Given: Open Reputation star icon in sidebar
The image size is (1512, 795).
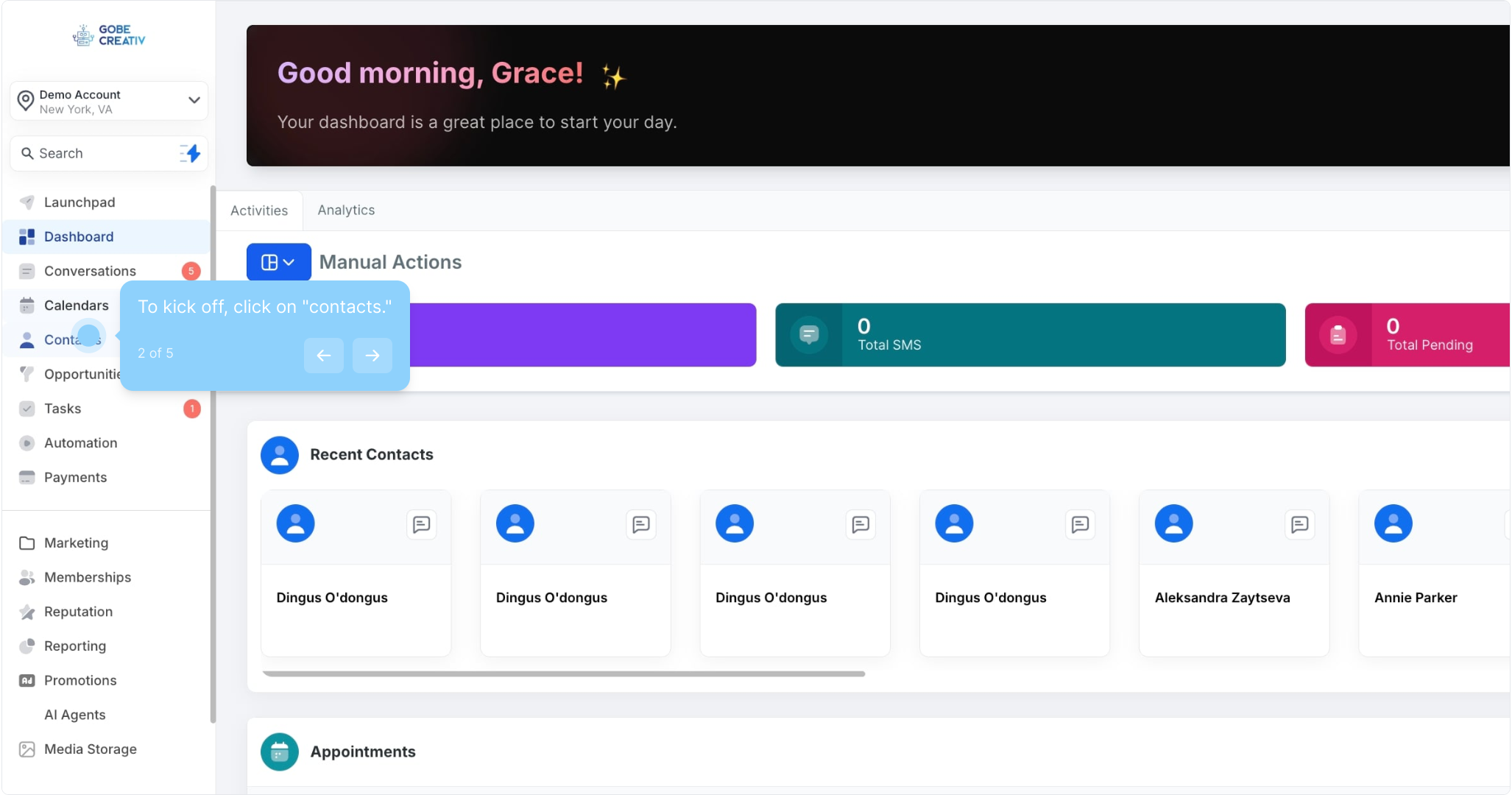Looking at the screenshot, I should [x=27, y=612].
